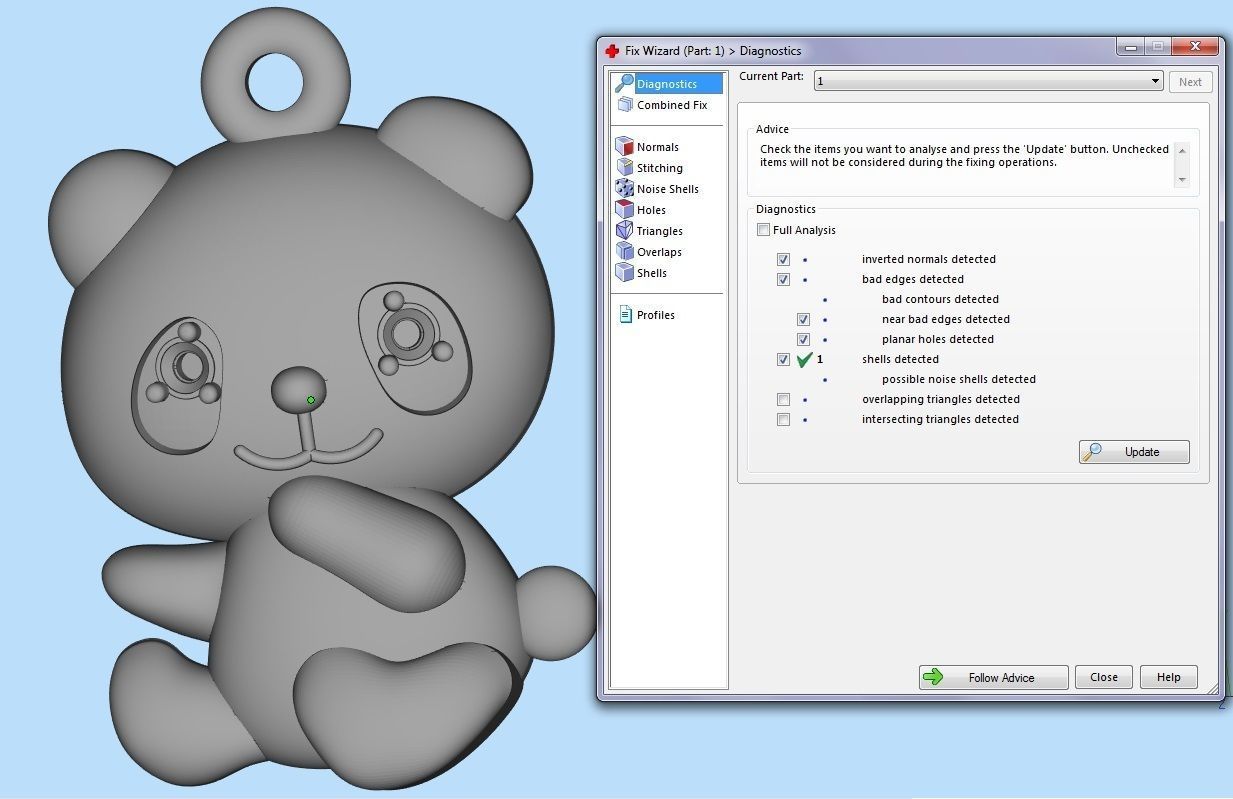Click the green marker on the bear's nose

tap(311, 400)
